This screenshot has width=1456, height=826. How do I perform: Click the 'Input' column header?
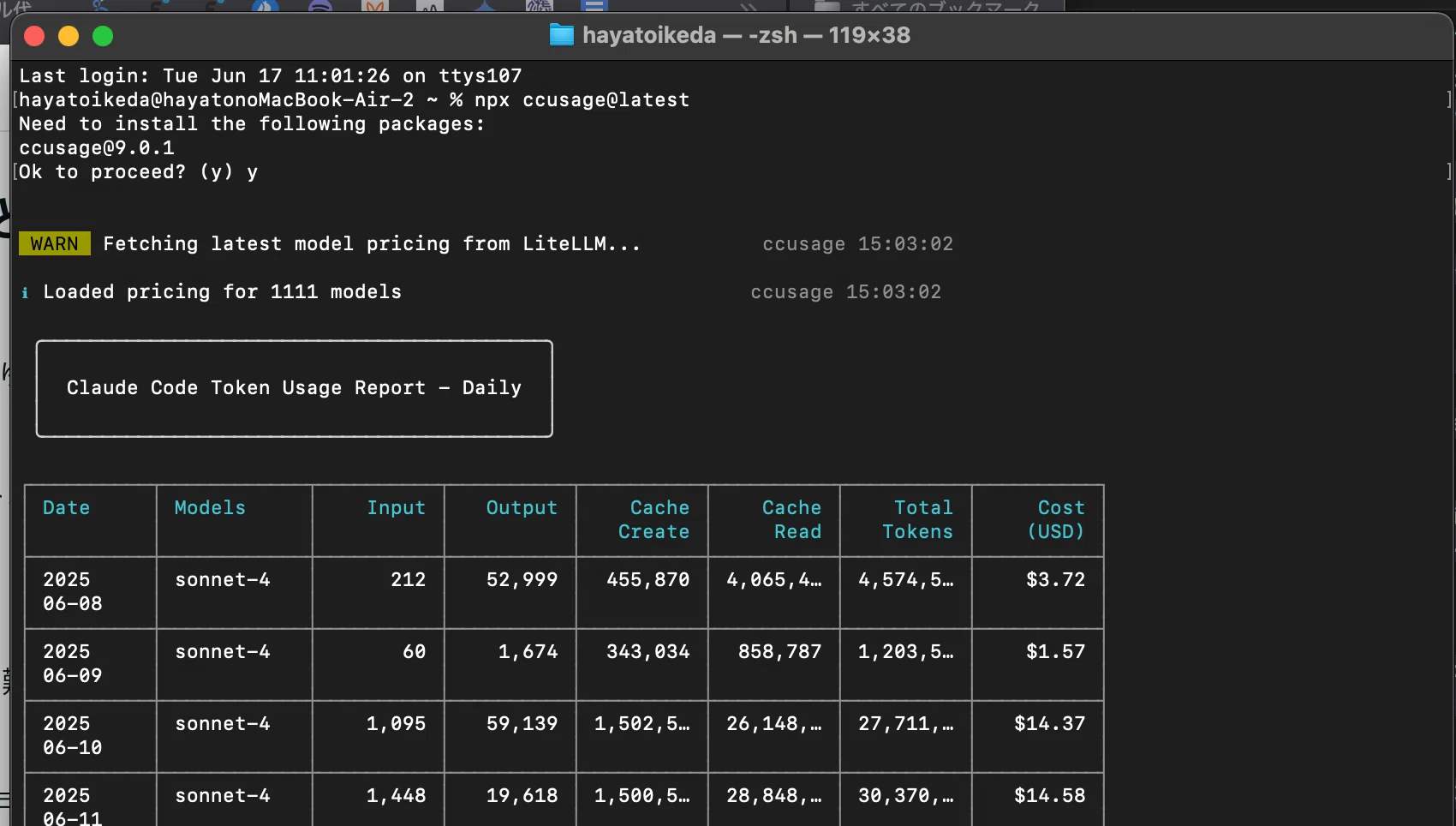click(397, 508)
